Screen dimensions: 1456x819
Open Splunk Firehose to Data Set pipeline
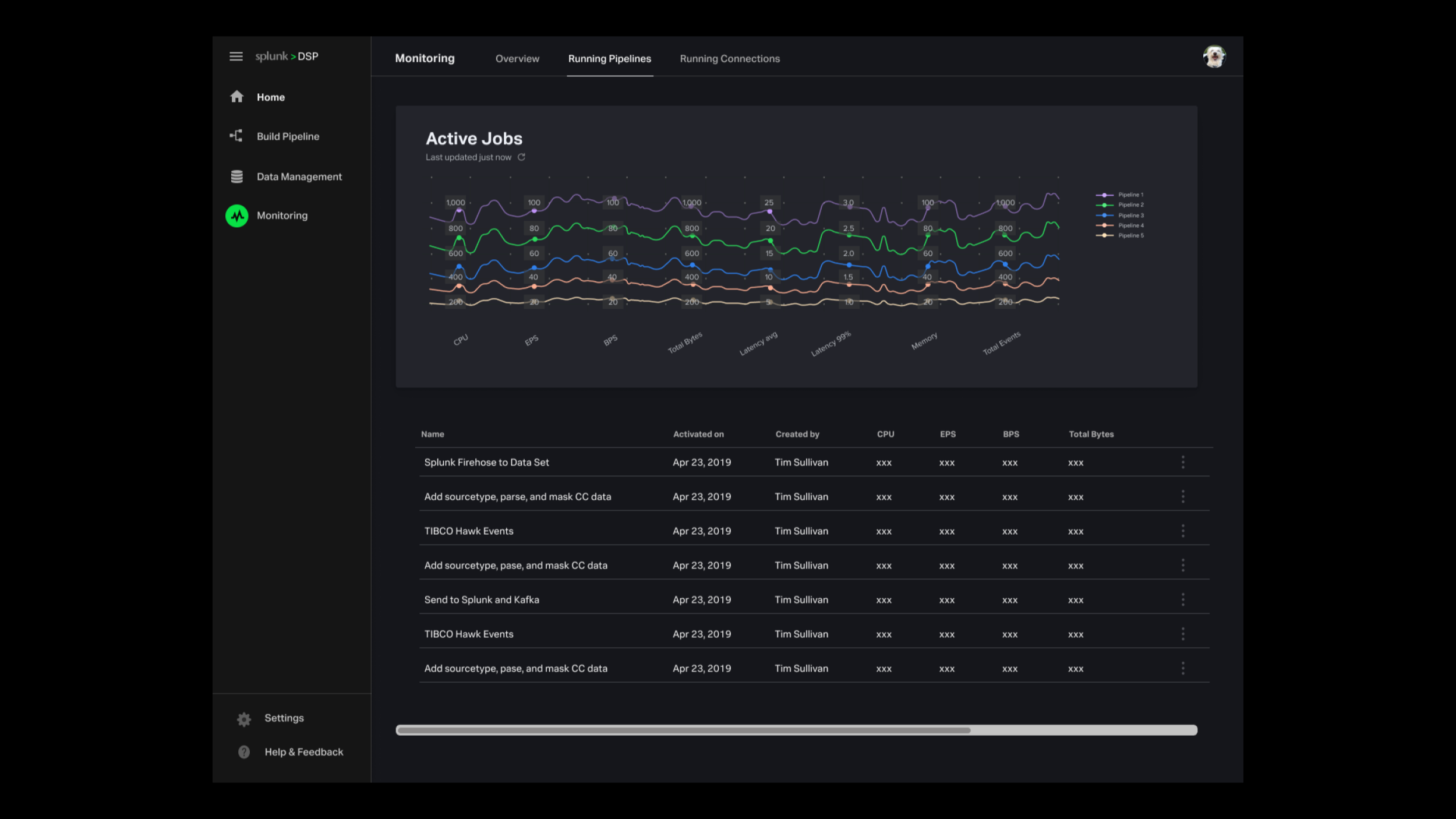(486, 463)
